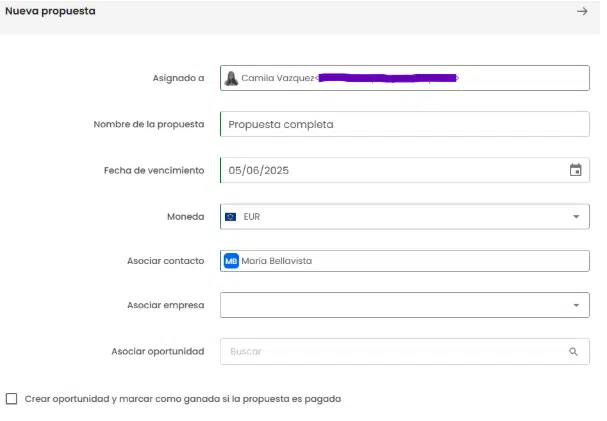Click the Asignado a label

tap(178, 78)
